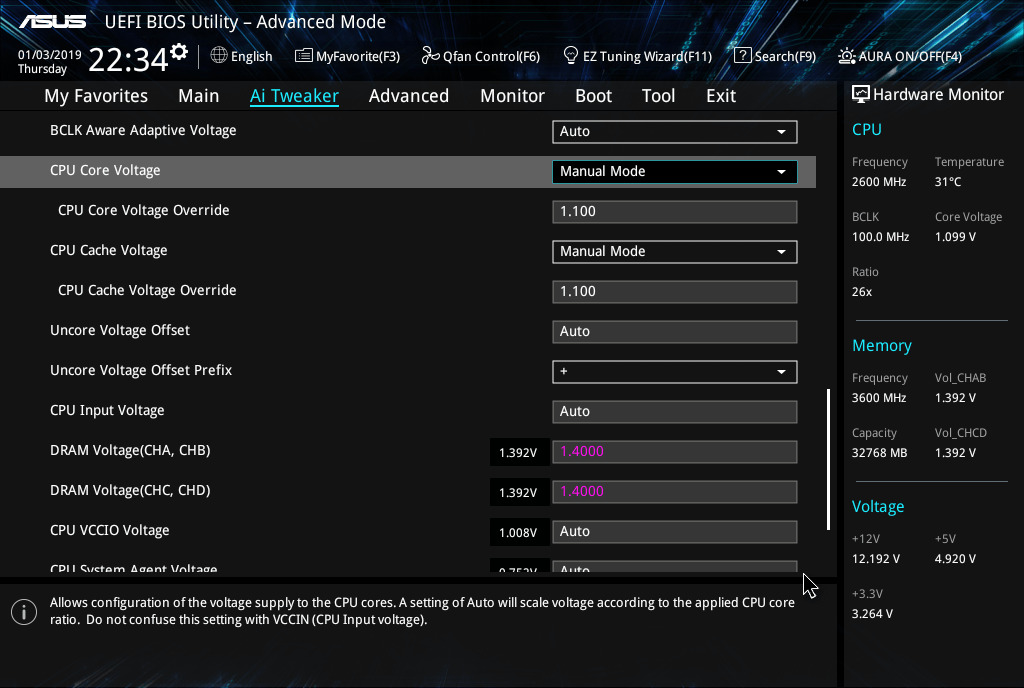Screen dimensions: 1024x688
Task: Switch to Main tab
Action: pyautogui.click(x=199, y=96)
